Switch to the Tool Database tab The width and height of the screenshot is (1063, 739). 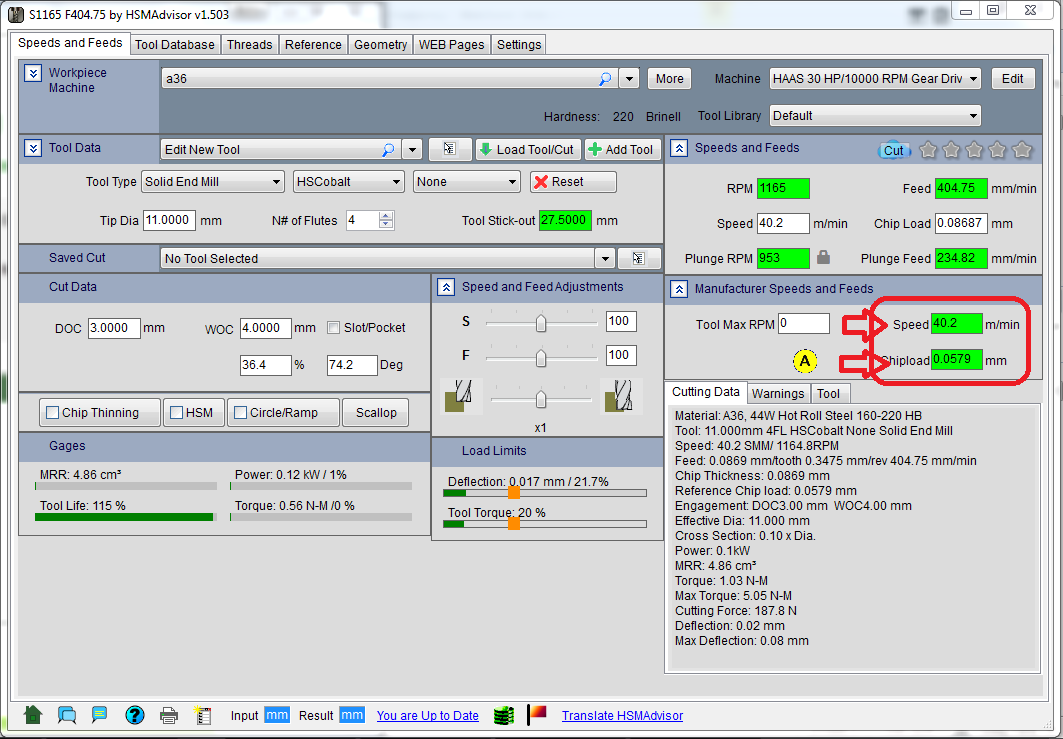point(174,44)
